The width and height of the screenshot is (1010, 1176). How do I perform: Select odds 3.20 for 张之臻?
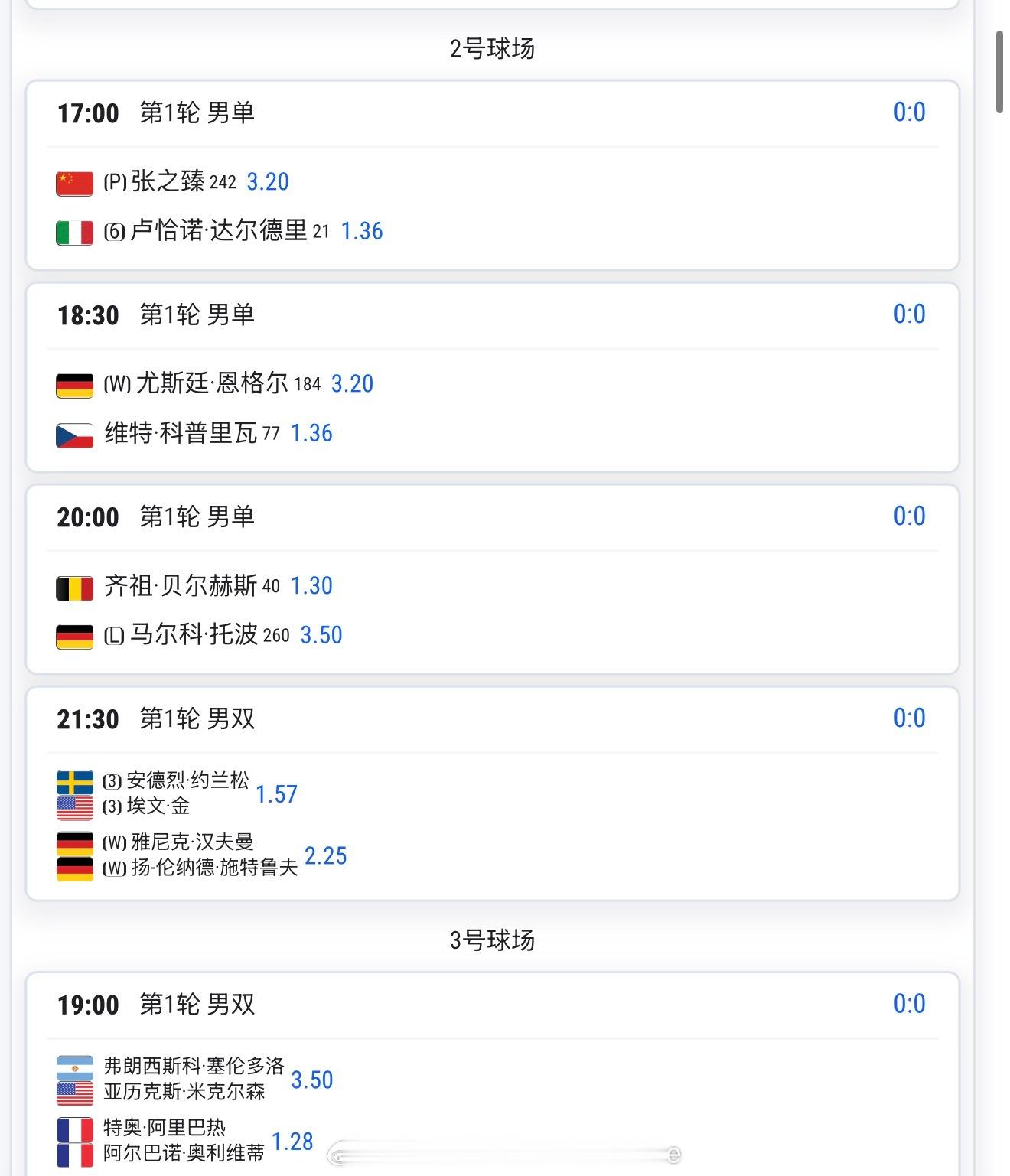pos(267,182)
